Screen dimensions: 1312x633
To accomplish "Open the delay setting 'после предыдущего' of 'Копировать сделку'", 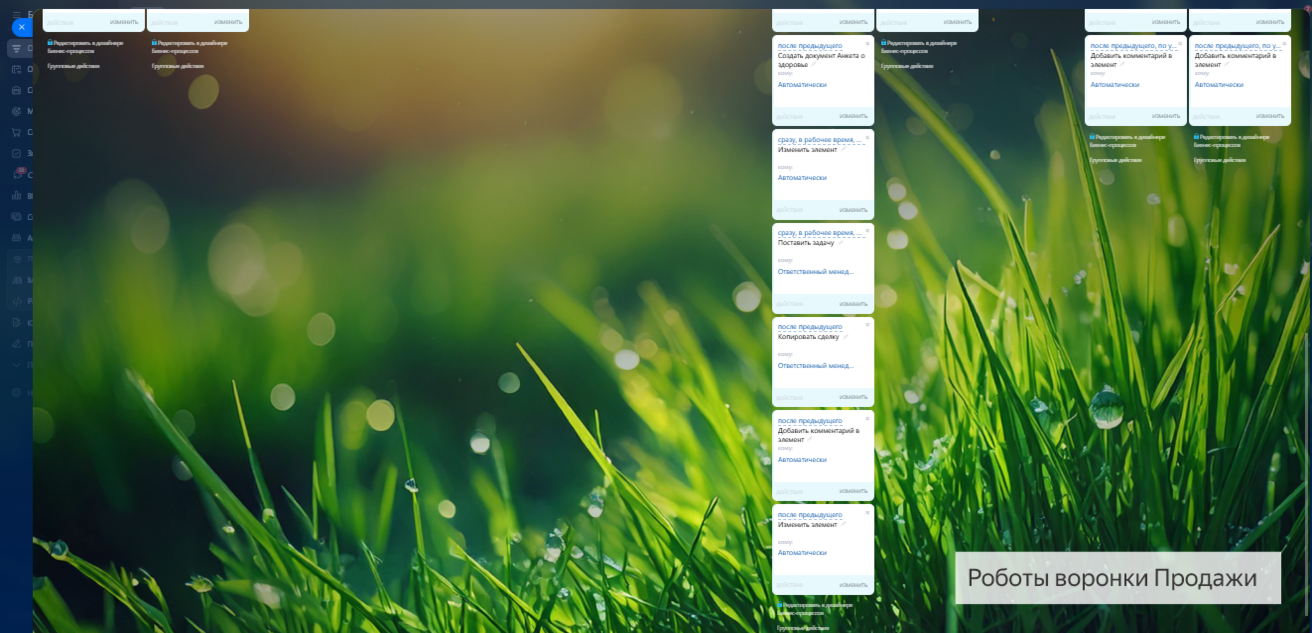I will (810, 327).
